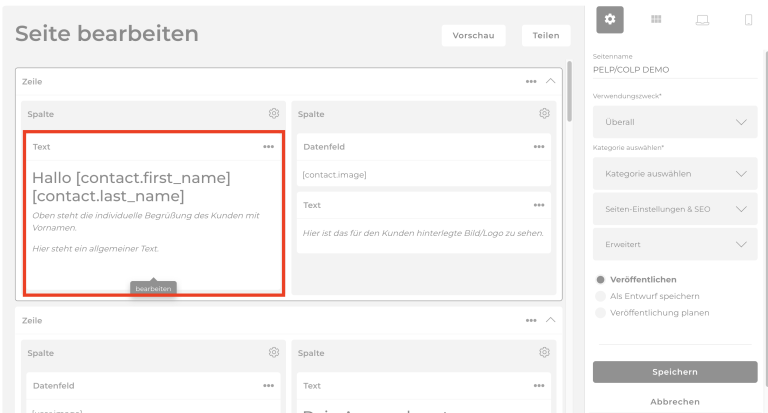Expand Seiten-Einstellungen & SEO section
This screenshot has width=768, height=413.
tap(675, 209)
